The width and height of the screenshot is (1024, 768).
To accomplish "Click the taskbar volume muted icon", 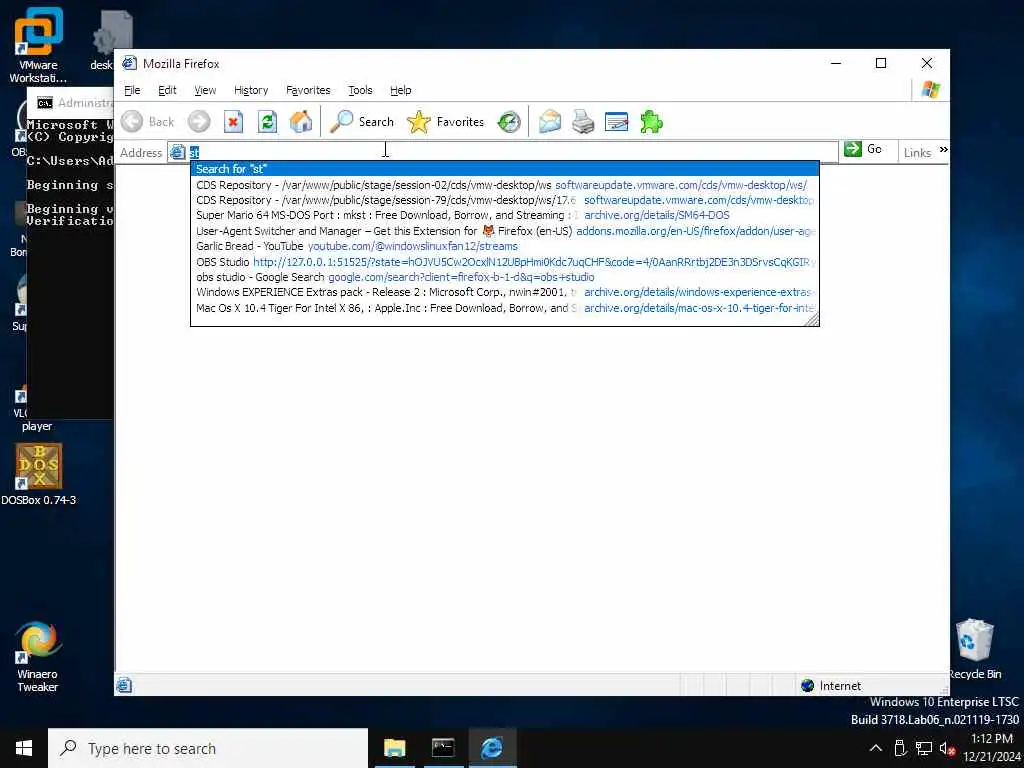I will click(x=947, y=748).
